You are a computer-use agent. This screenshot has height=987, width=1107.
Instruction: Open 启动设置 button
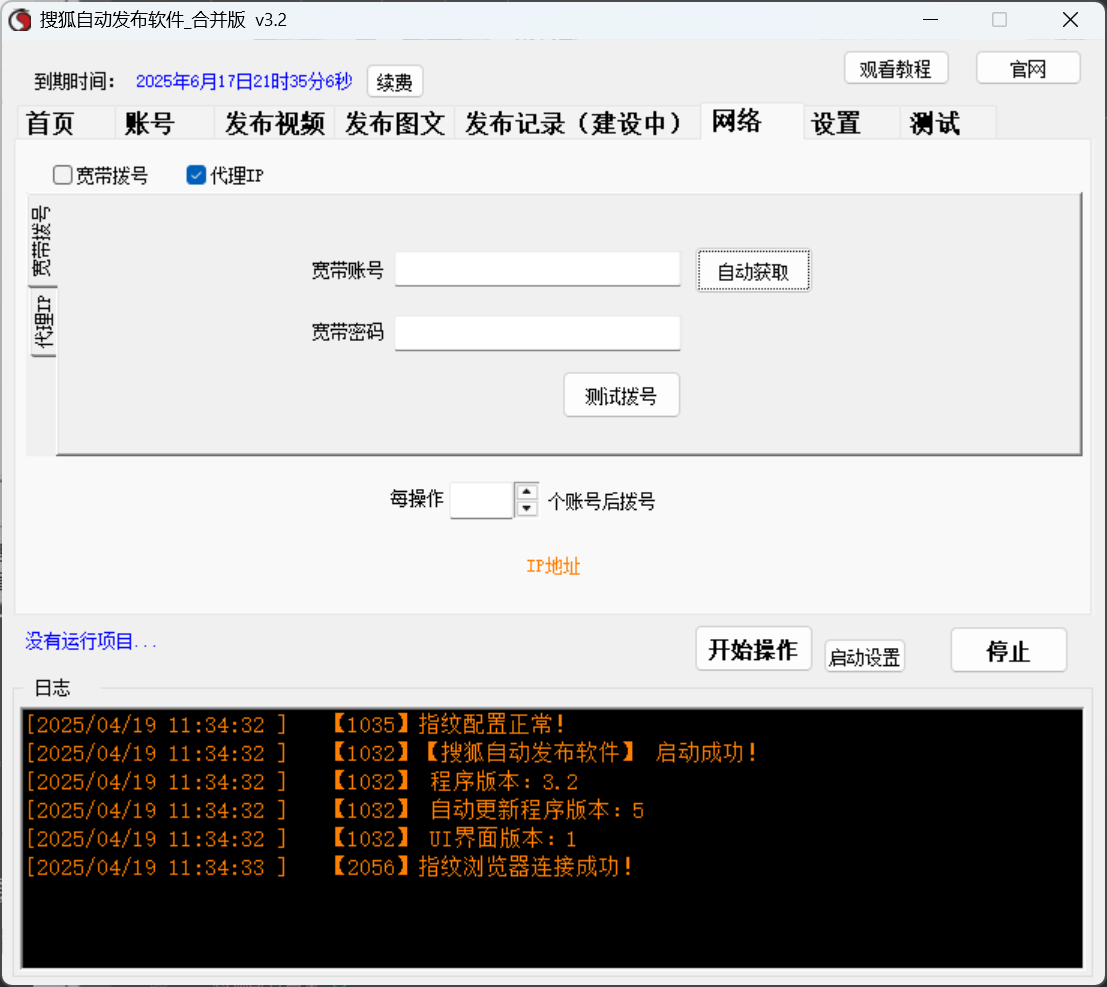[864, 657]
